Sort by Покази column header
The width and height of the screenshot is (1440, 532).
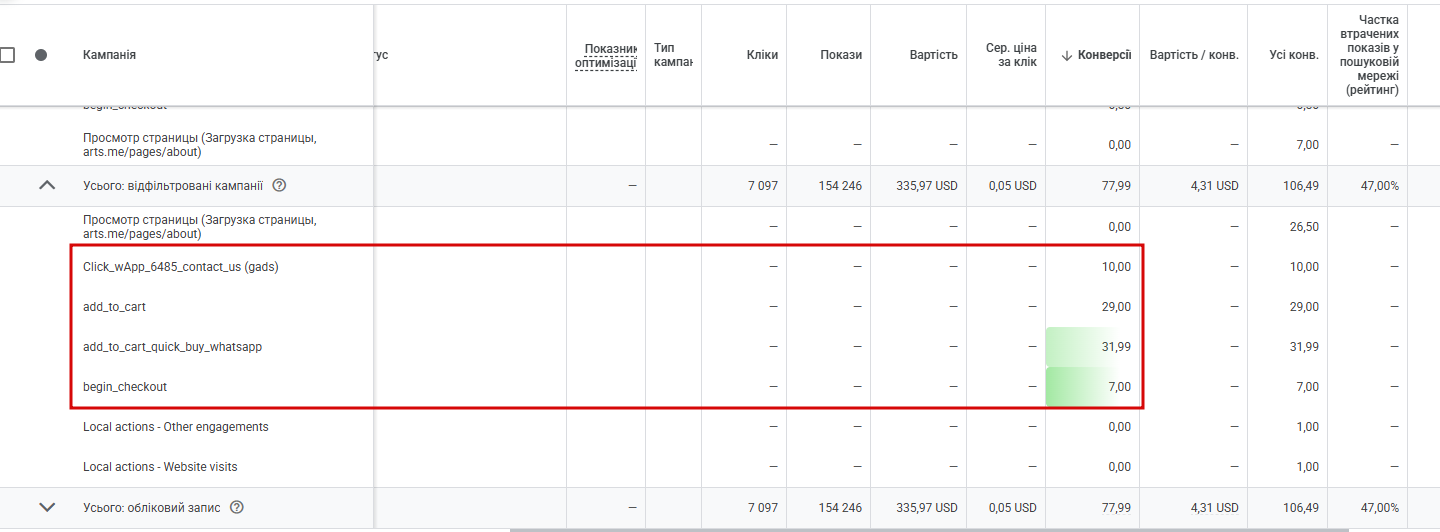[841, 55]
